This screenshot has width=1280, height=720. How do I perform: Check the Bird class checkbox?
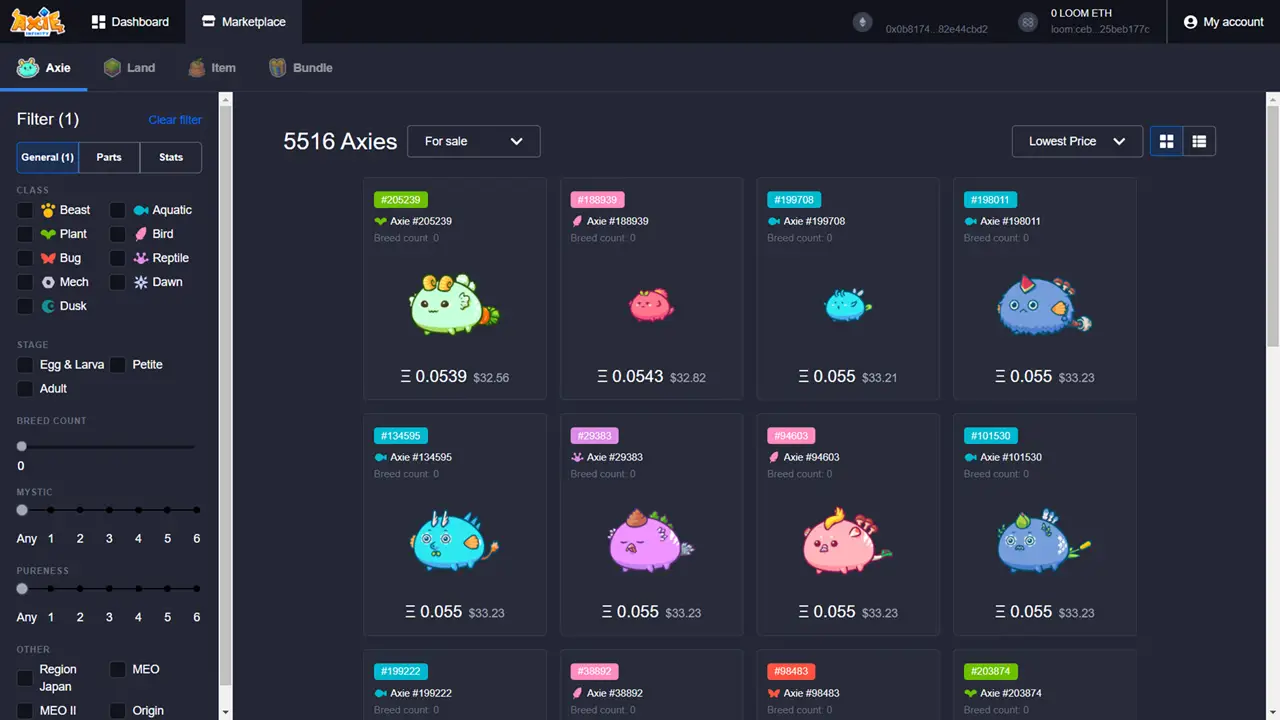click(x=118, y=234)
